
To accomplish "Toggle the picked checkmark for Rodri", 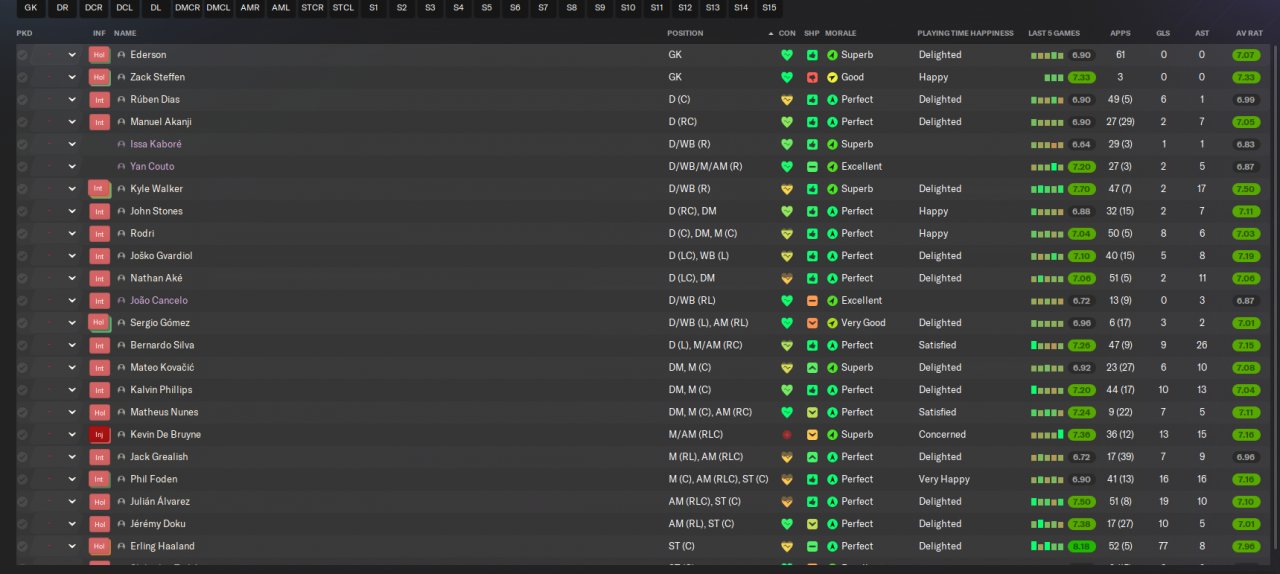I will click(x=22, y=234).
